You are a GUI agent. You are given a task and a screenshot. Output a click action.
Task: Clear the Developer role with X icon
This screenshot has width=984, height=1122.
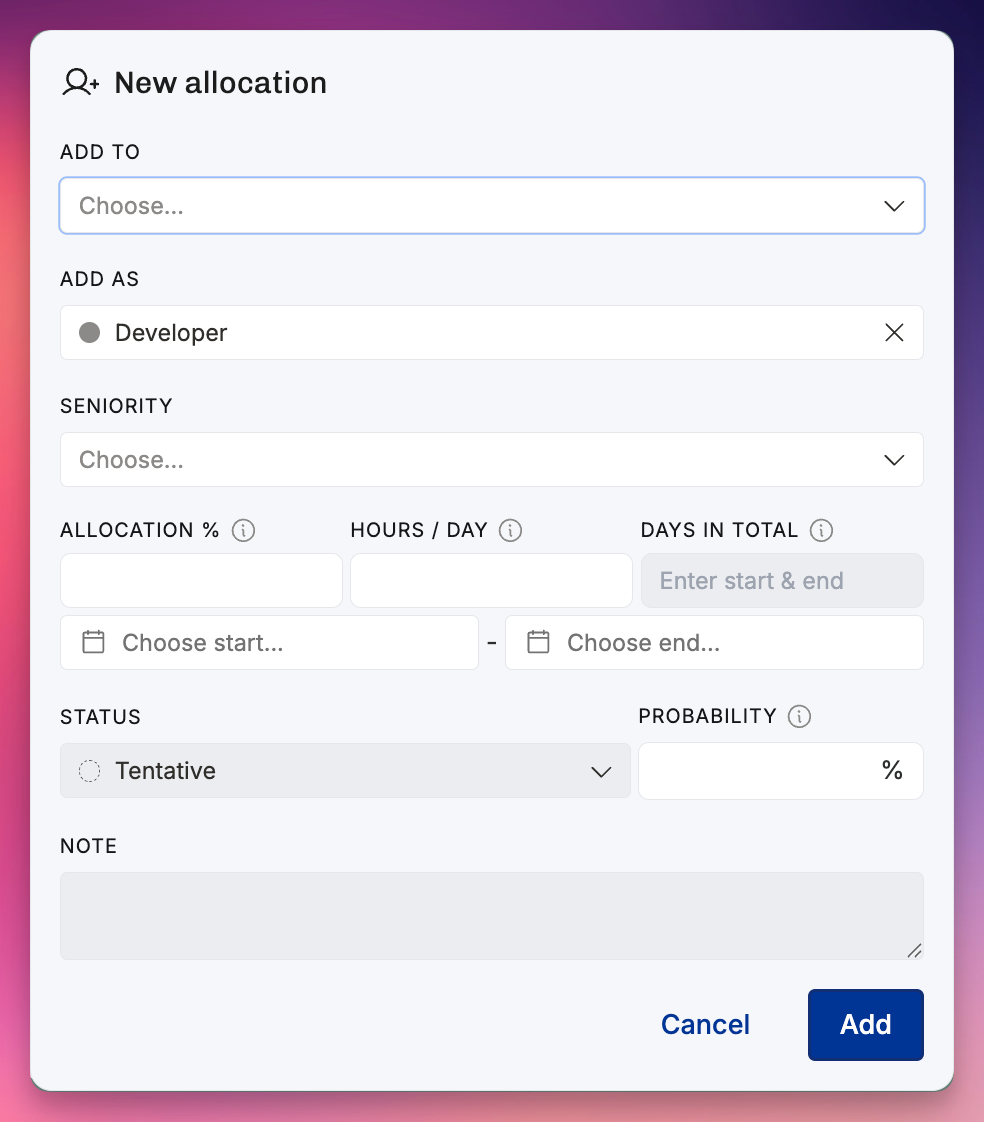pos(894,333)
